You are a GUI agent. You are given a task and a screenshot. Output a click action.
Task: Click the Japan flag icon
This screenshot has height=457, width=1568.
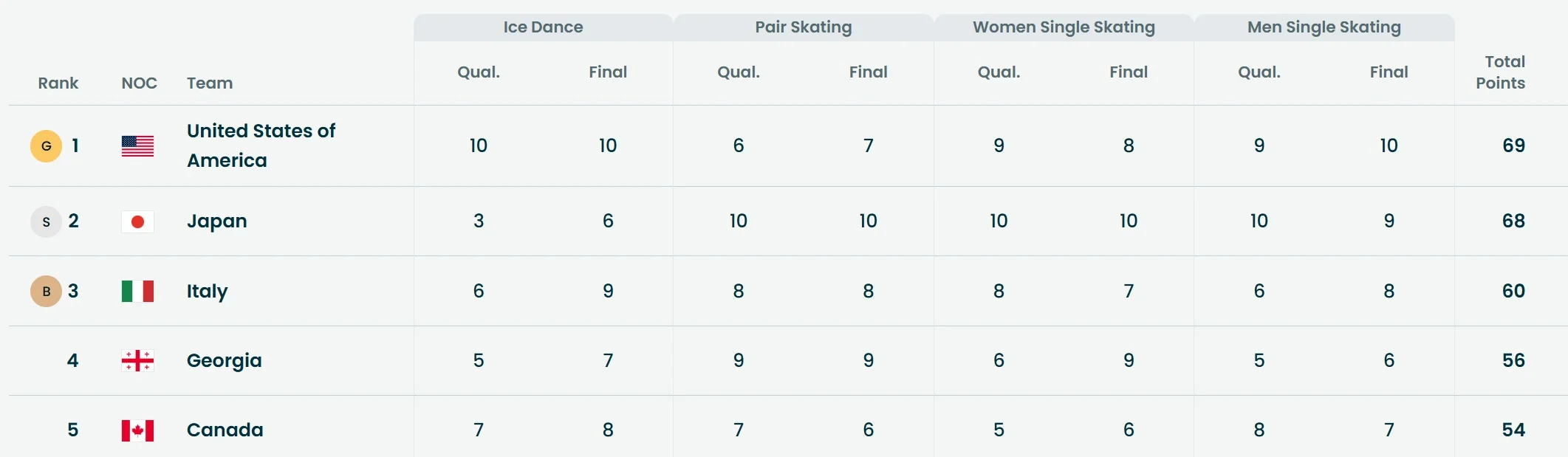point(137,221)
